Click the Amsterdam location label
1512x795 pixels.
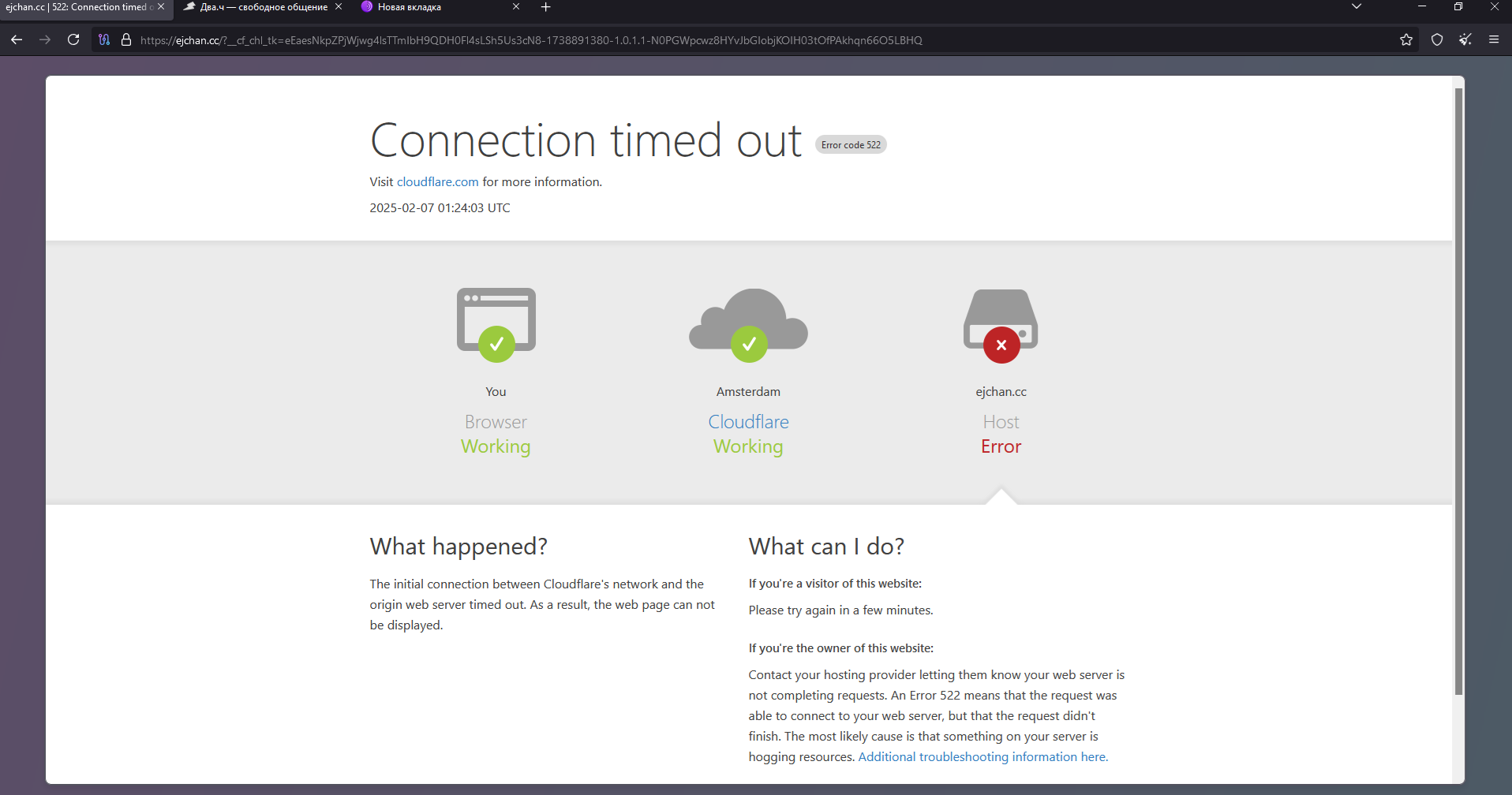pos(748,392)
